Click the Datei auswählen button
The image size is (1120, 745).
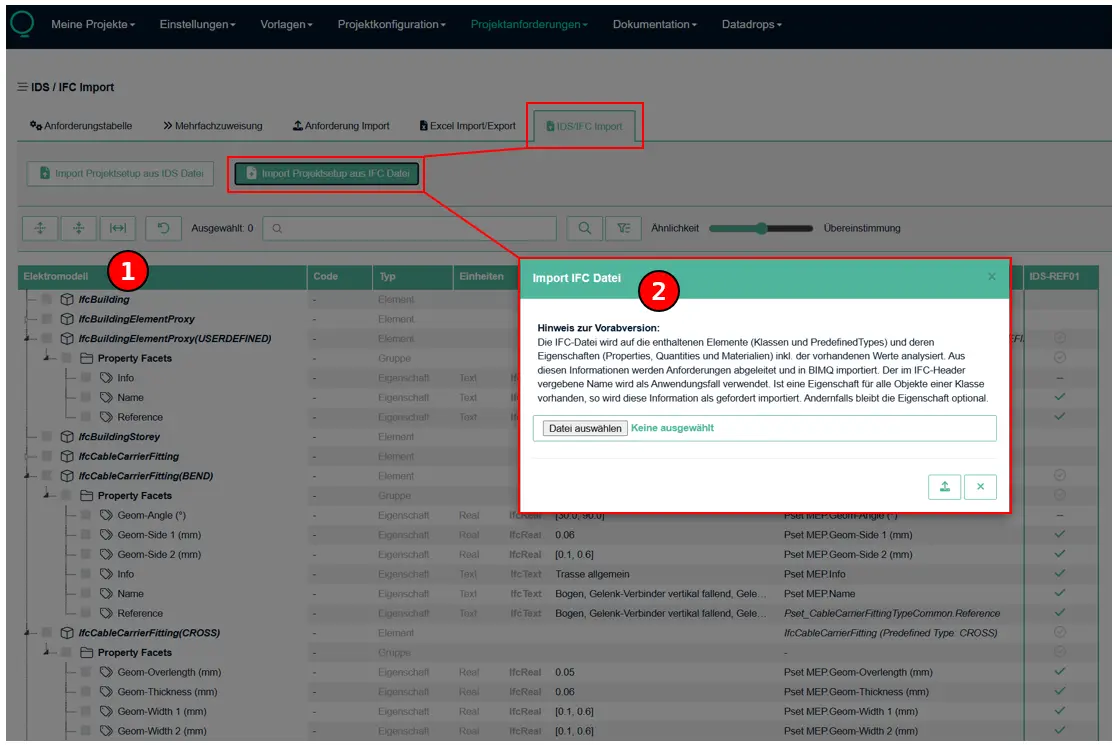pos(585,428)
